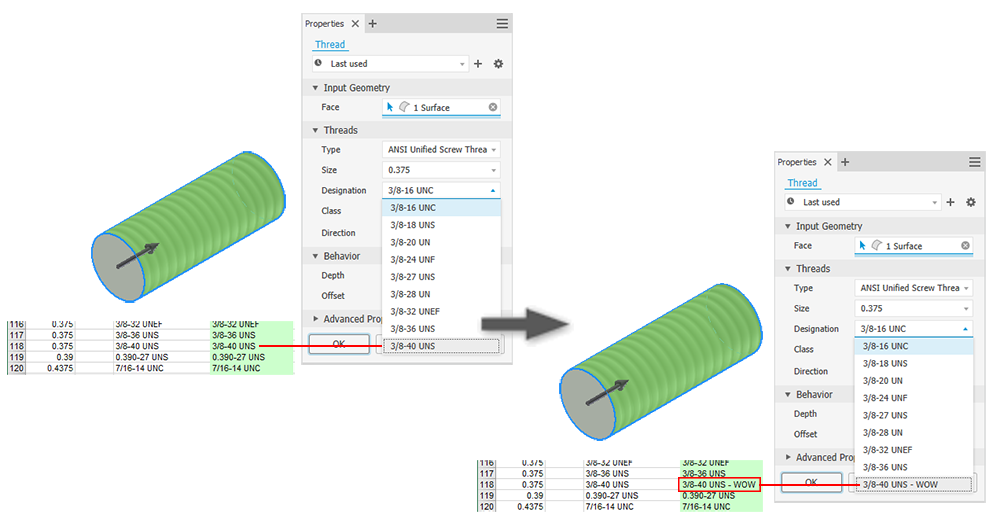
Task: Choose 3/8-18 UNS in left designation list
Action: [x=441, y=225]
